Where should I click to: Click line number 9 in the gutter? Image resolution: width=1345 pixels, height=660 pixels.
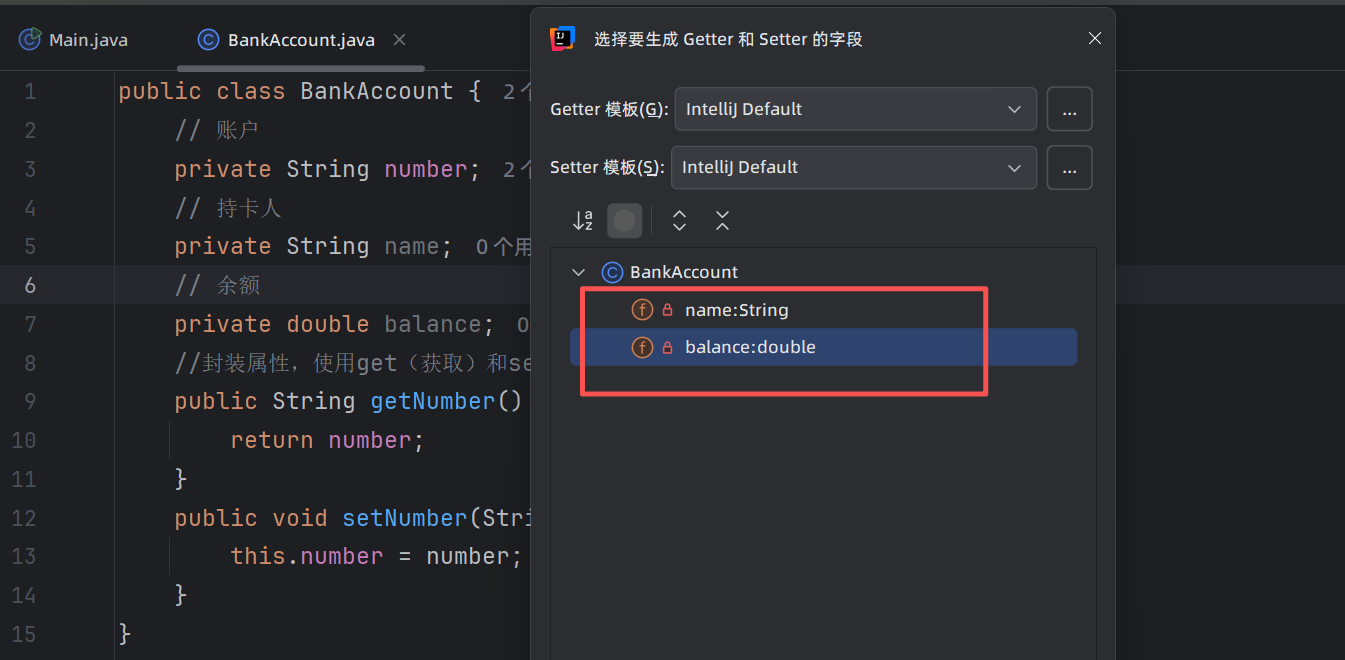[29, 402]
